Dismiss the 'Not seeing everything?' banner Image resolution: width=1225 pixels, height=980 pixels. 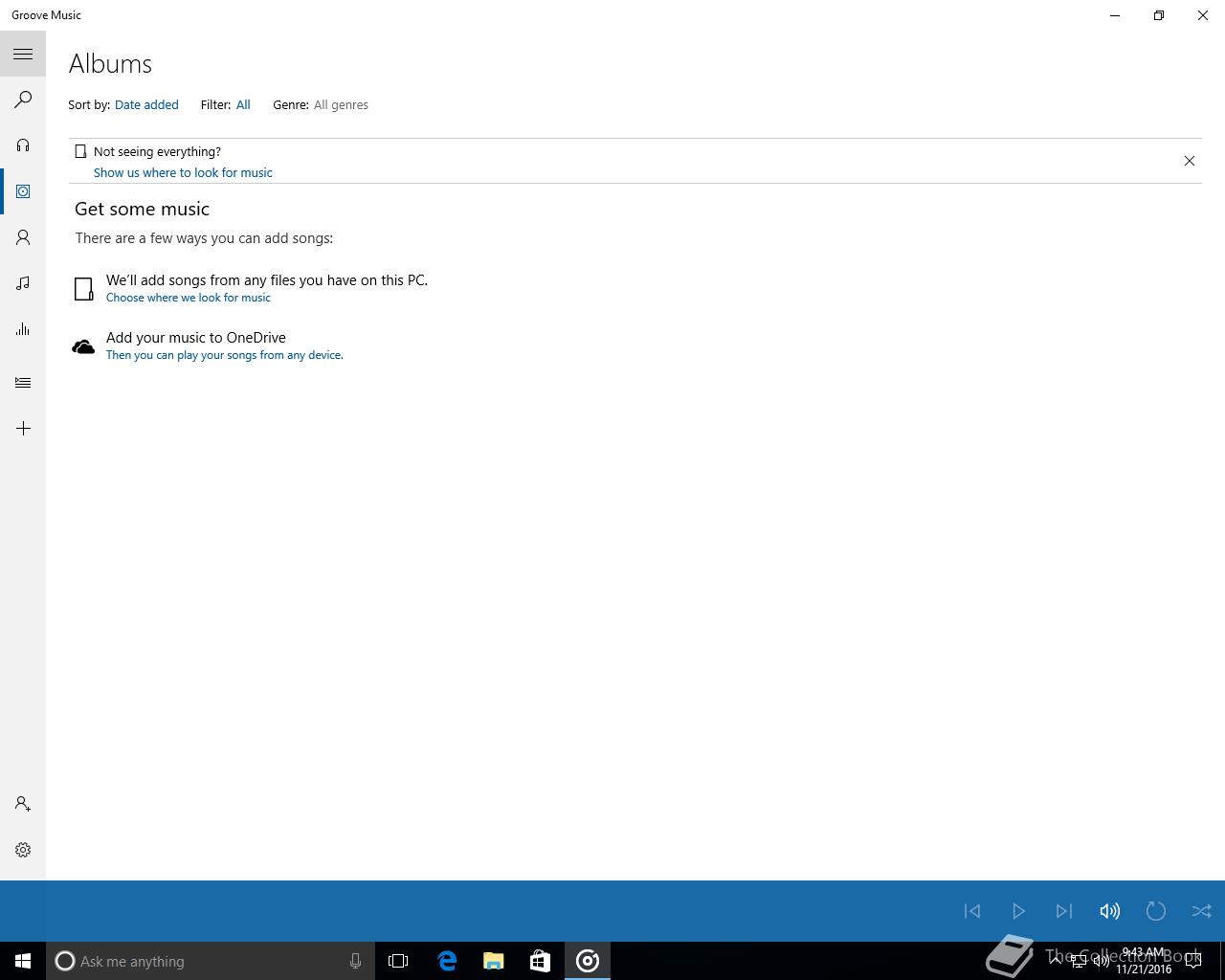[x=1190, y=161]
